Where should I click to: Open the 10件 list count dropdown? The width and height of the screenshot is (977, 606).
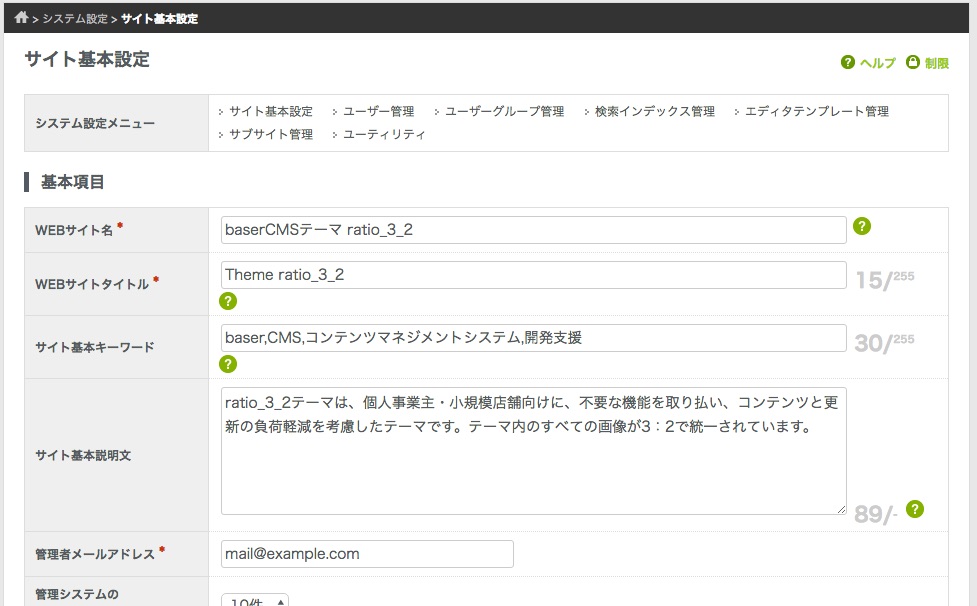tap(255, 600)
